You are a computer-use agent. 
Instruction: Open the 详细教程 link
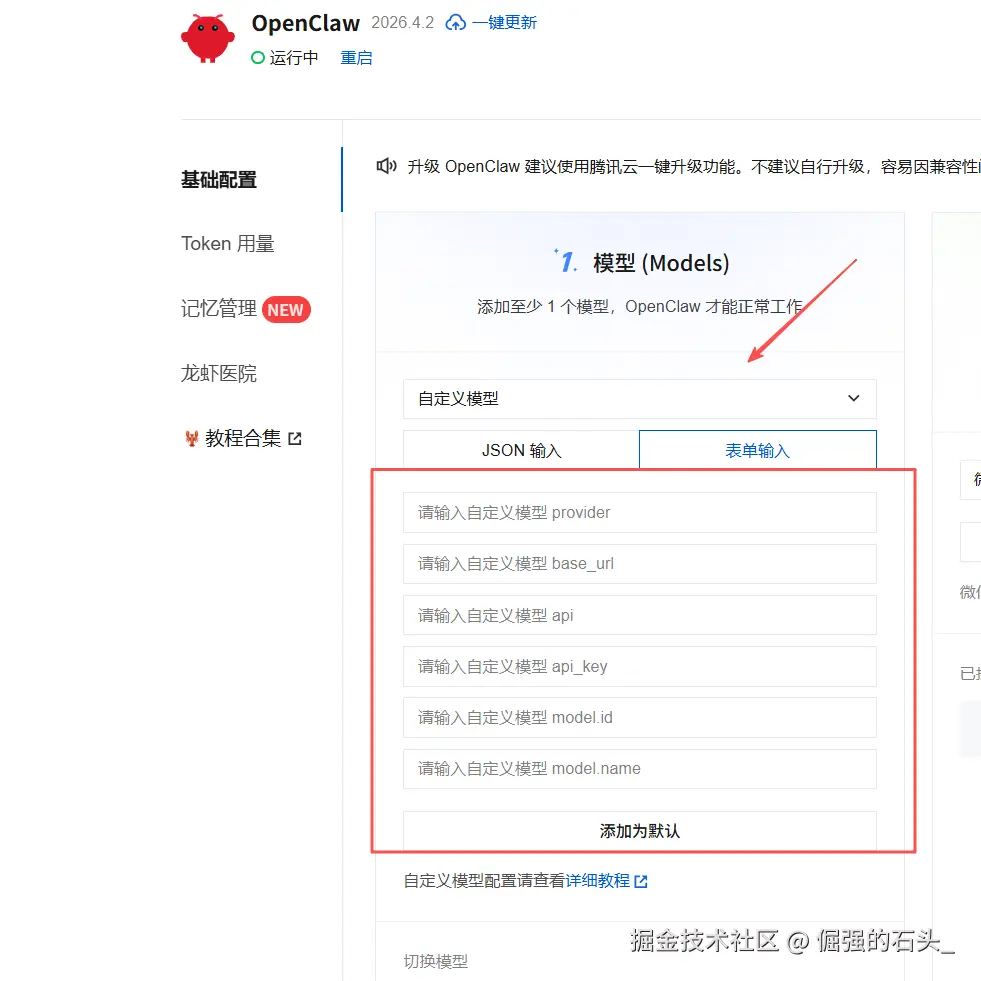[x=597, y=880]
